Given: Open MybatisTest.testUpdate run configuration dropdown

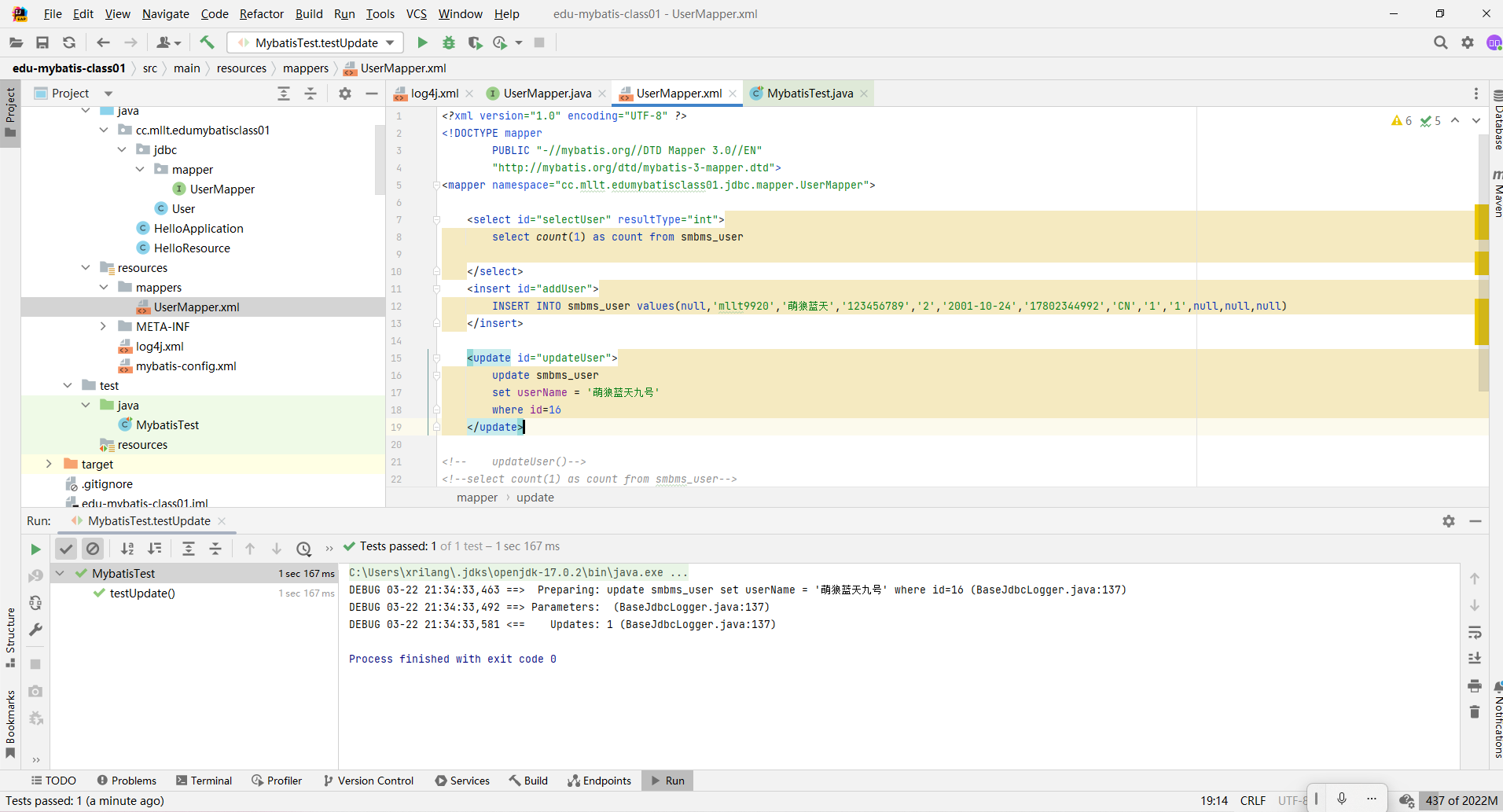Looking at the screenshot, I should pyautogui.click(x=315, y=42).
